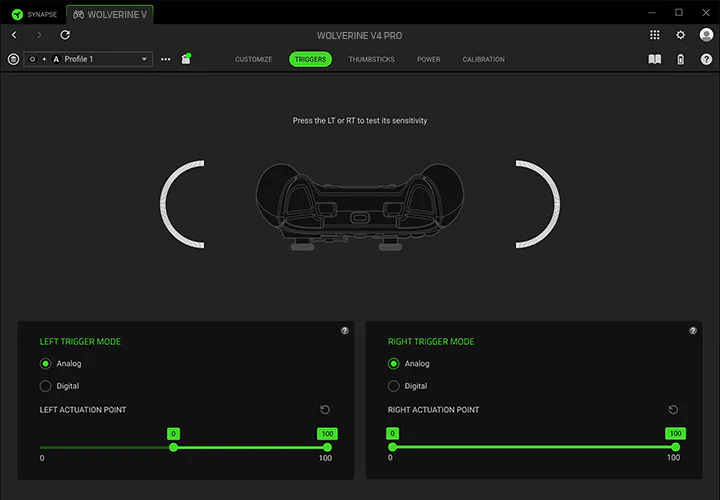Open the Power tab
This screenshot has width=720, height=500.
pos(428,59)
